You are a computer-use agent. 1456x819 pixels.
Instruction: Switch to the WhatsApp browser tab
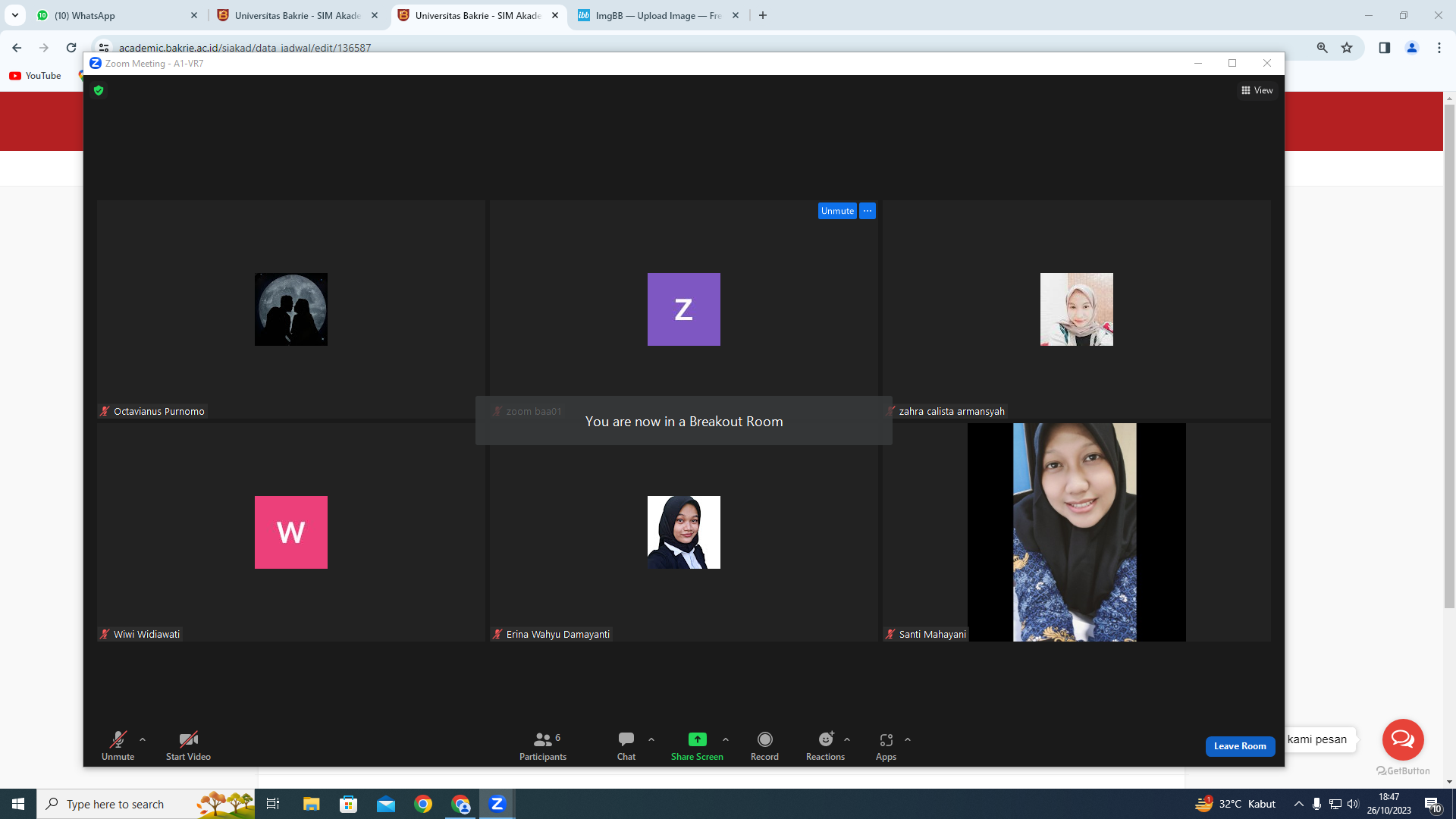click(118, 15)
